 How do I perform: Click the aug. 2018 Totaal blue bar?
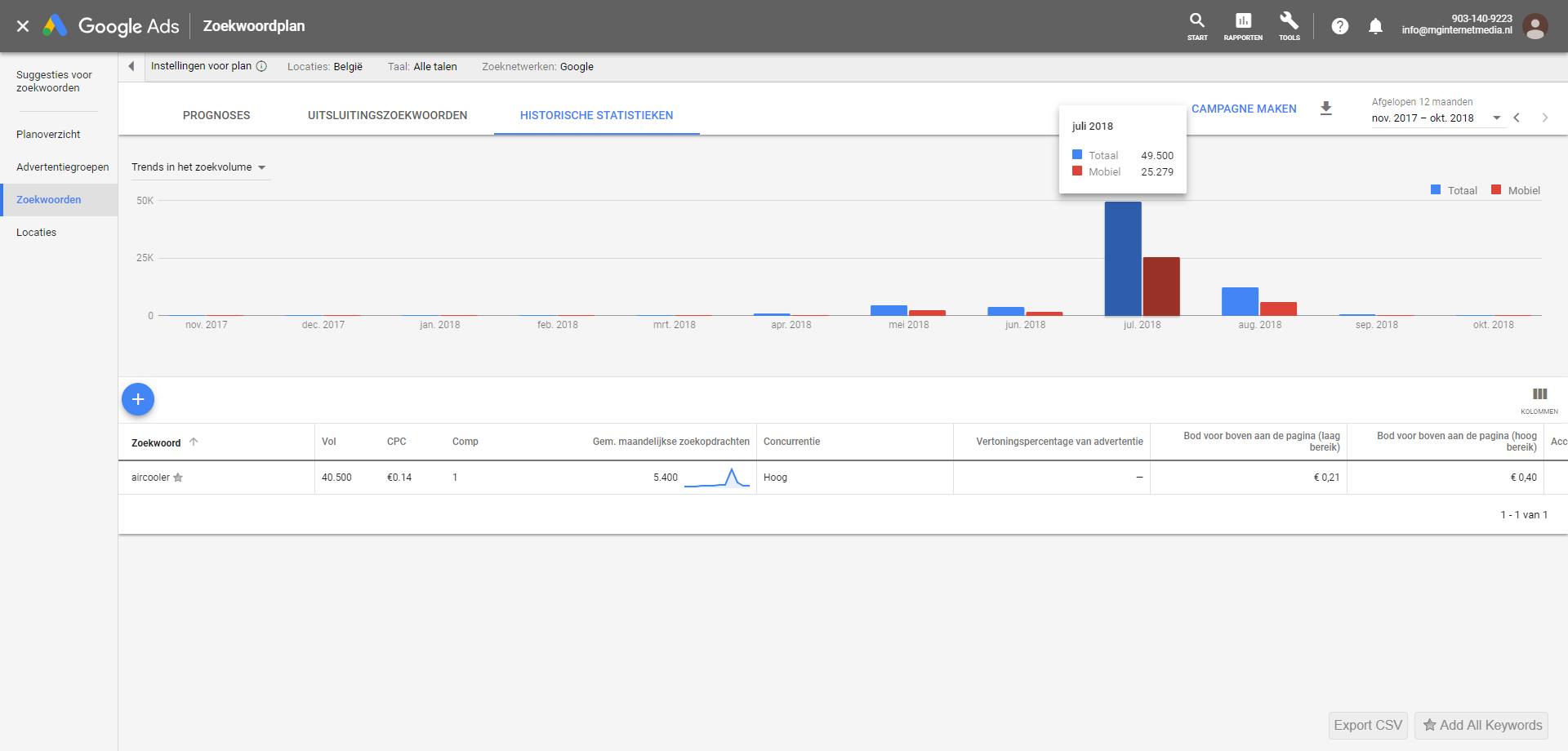(1240, 301)
